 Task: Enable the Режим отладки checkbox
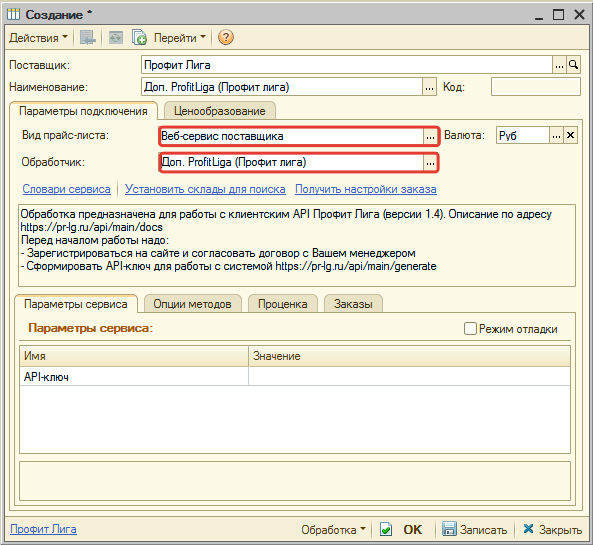[470, 329]
